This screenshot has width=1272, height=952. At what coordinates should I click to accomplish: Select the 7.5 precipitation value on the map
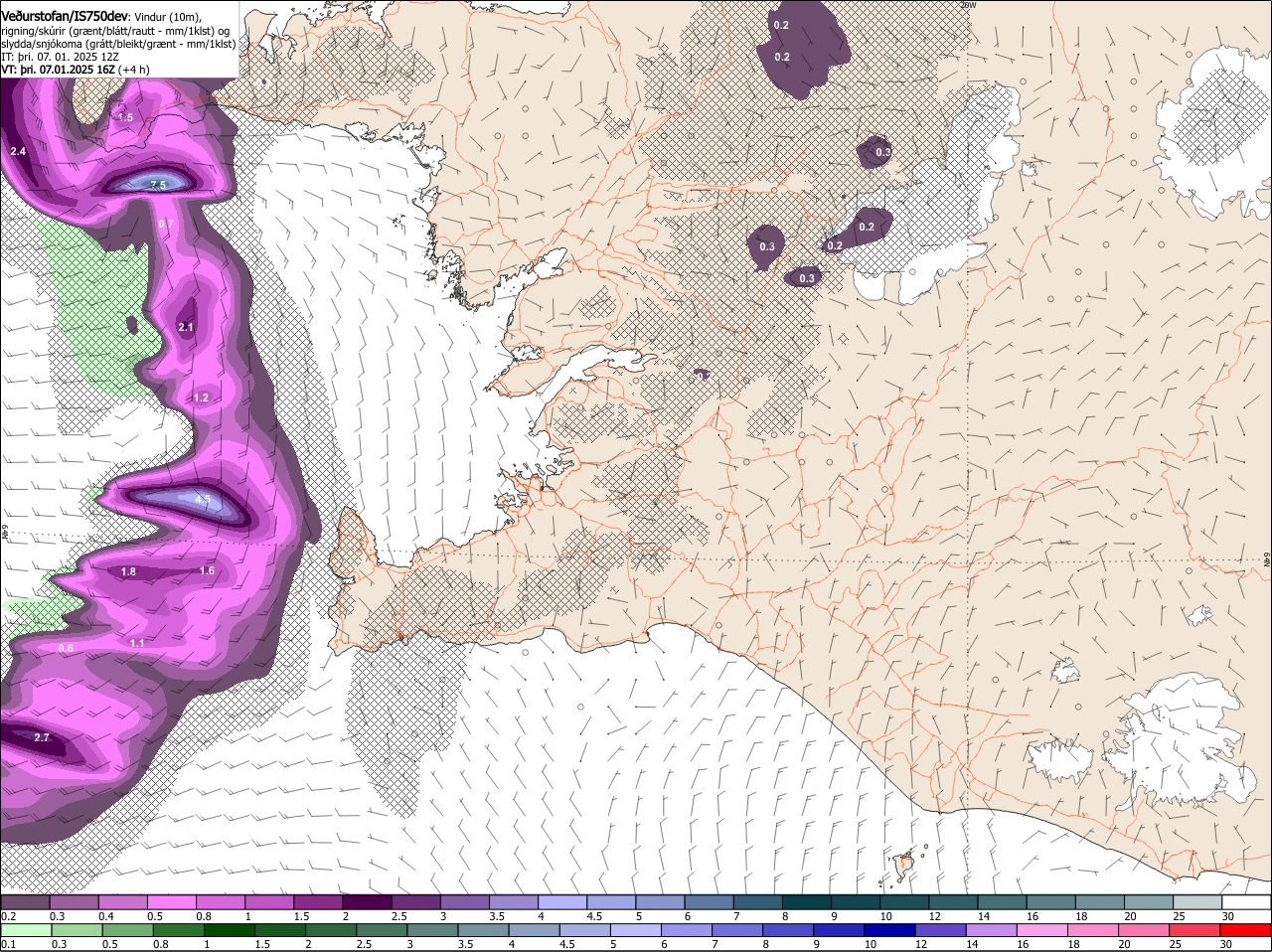coord(158,185)
